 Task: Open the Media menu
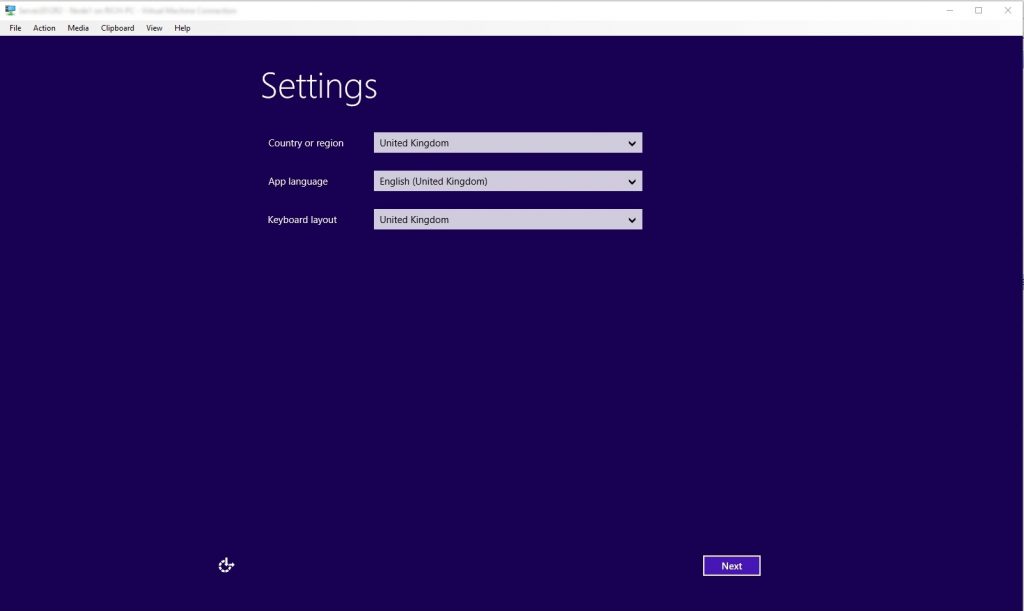point(77,28)
